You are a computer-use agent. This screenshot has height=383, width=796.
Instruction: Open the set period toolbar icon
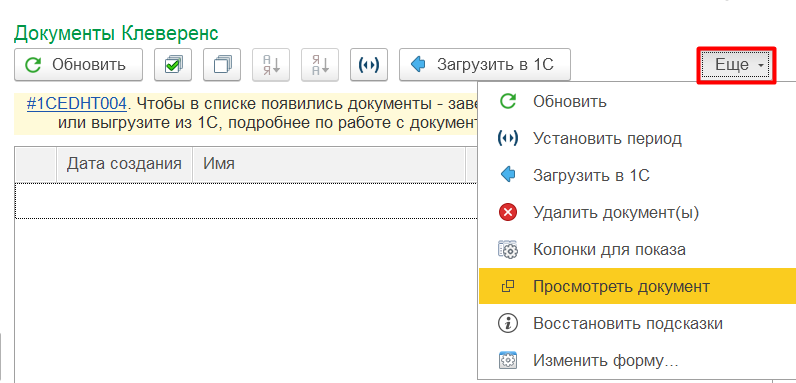[369, 65]
